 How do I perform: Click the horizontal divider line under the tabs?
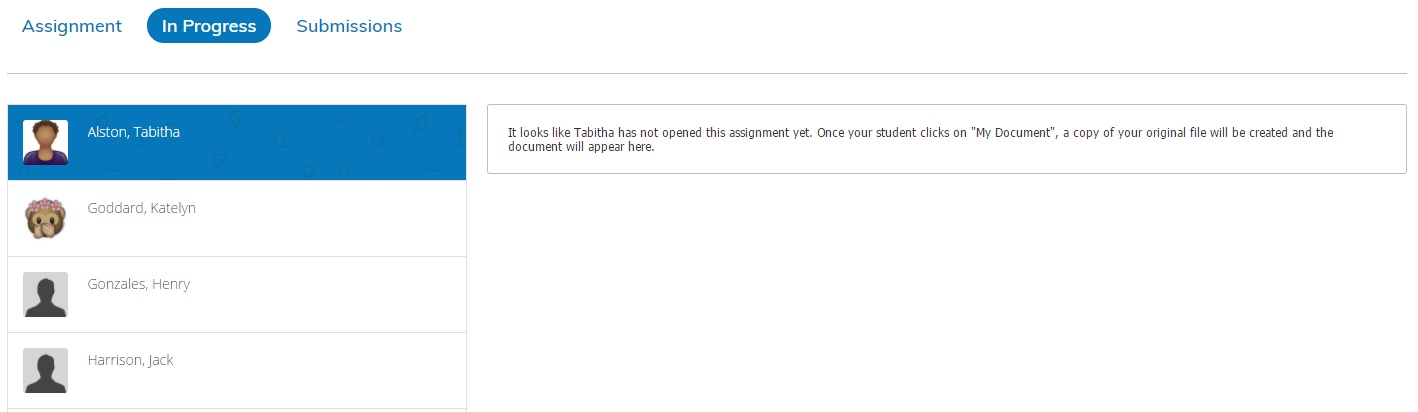(706, 73)
